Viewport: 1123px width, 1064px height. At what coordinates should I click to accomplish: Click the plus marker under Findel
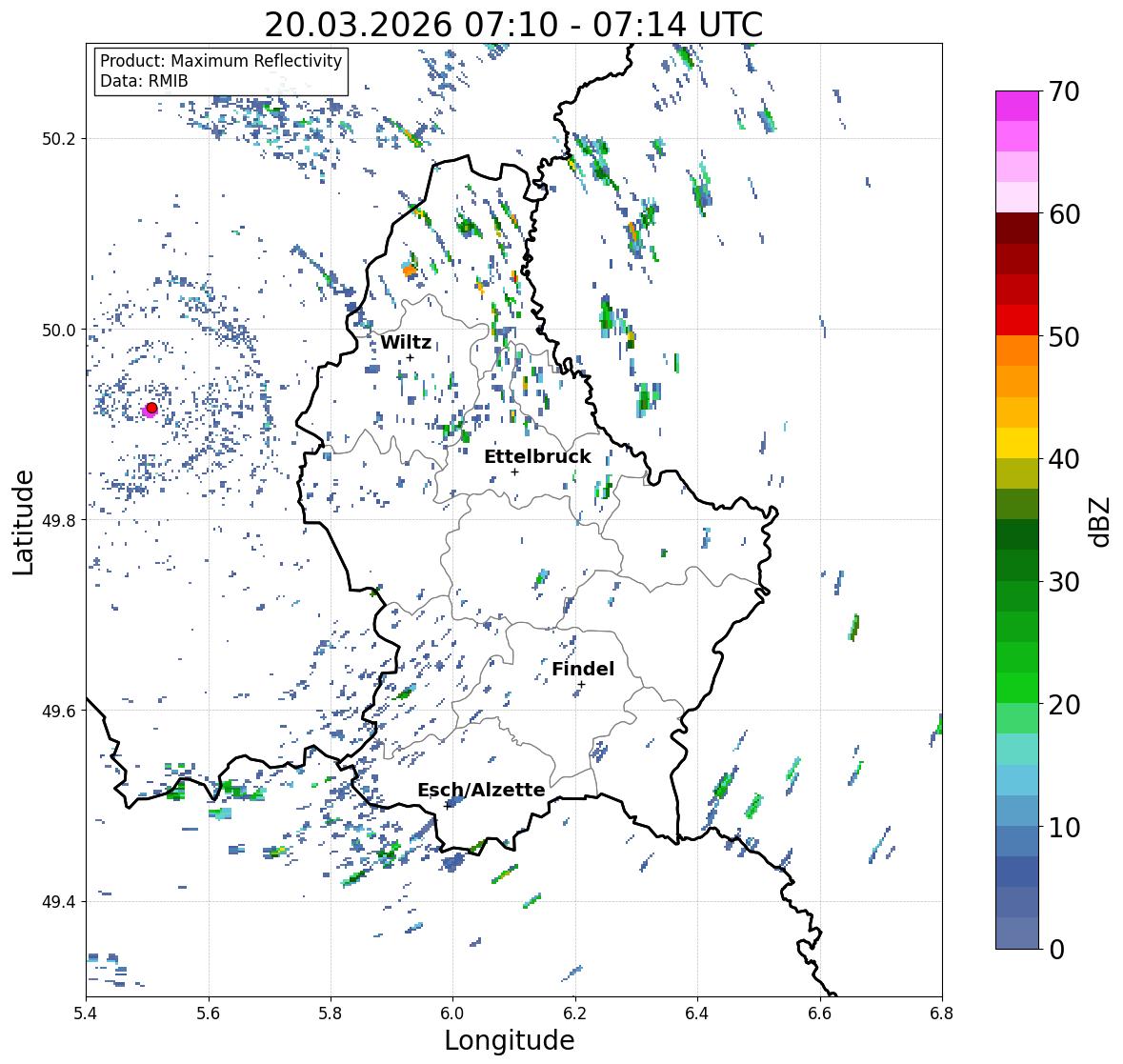(x=582, y=685)
